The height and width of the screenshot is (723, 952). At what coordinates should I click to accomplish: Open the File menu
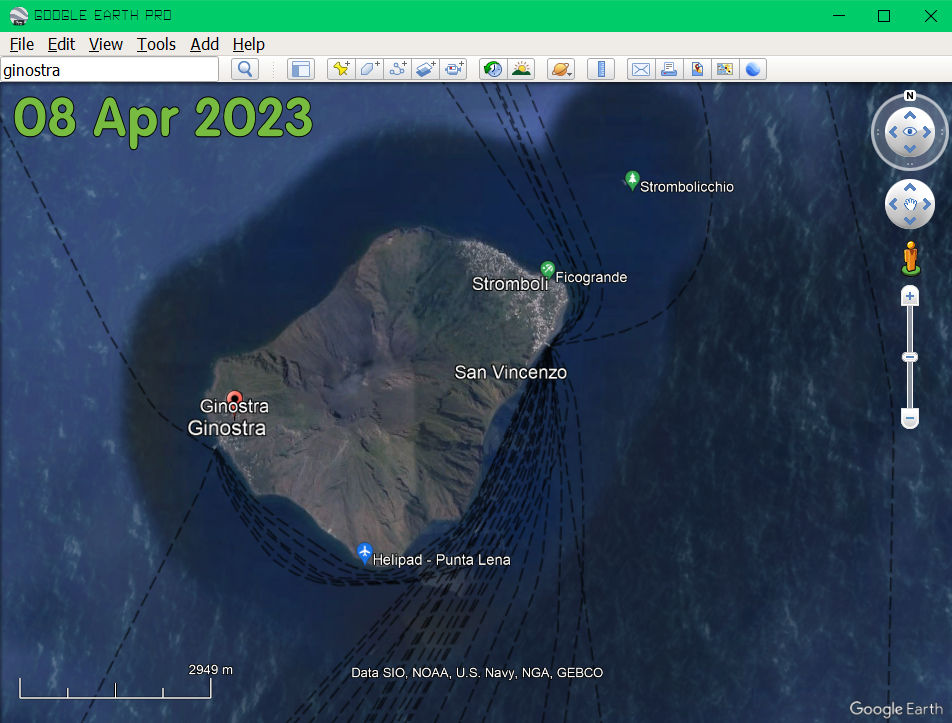pos(21,44)
